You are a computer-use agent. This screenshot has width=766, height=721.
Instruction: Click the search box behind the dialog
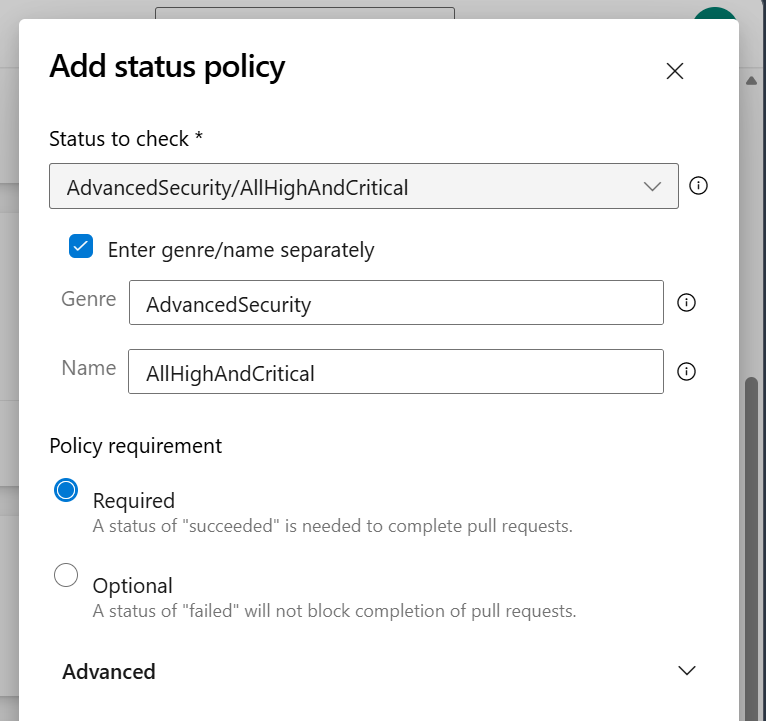click(x=304, y=13)
